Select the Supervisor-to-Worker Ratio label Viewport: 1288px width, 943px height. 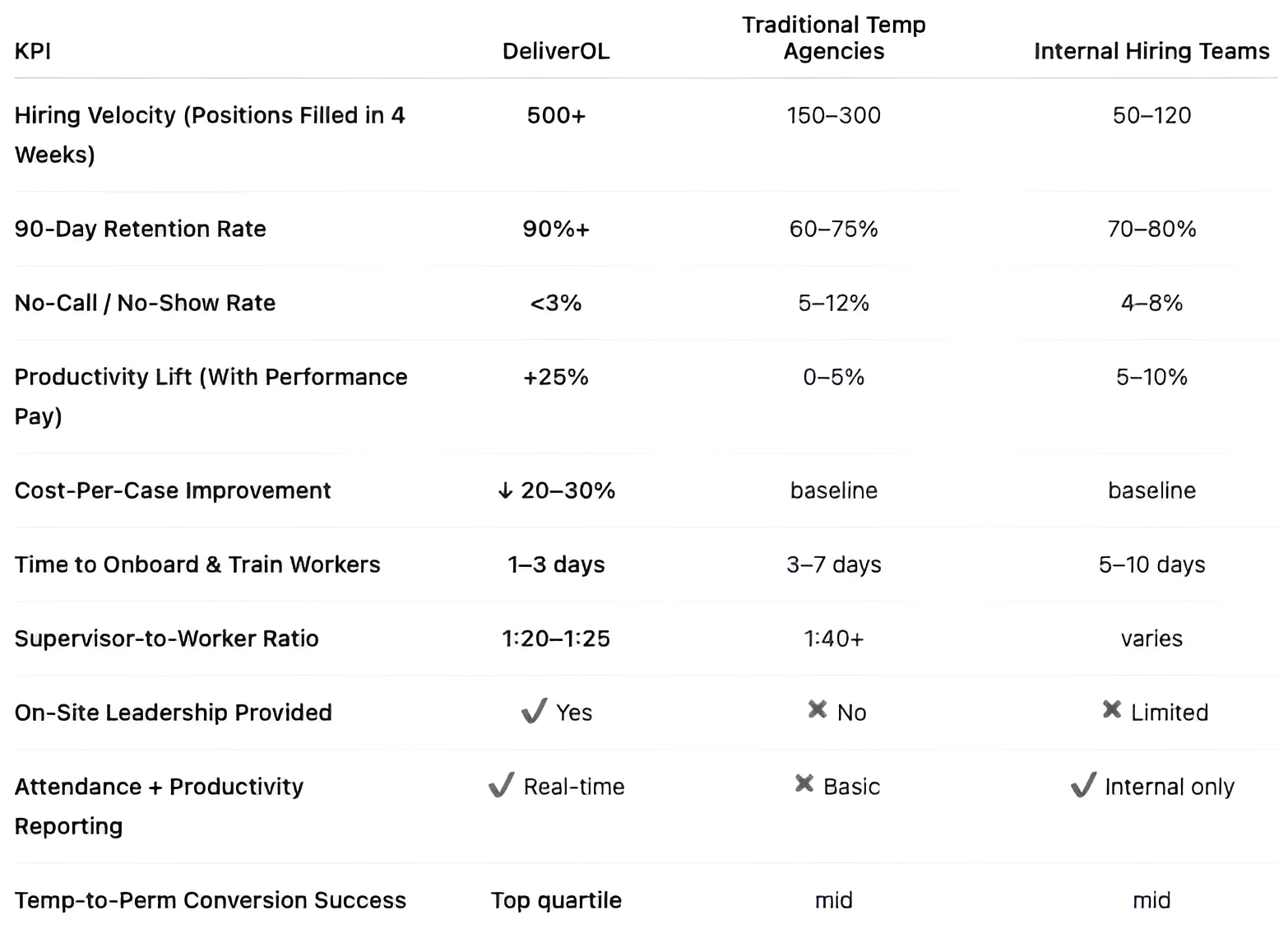click(166, 639)
